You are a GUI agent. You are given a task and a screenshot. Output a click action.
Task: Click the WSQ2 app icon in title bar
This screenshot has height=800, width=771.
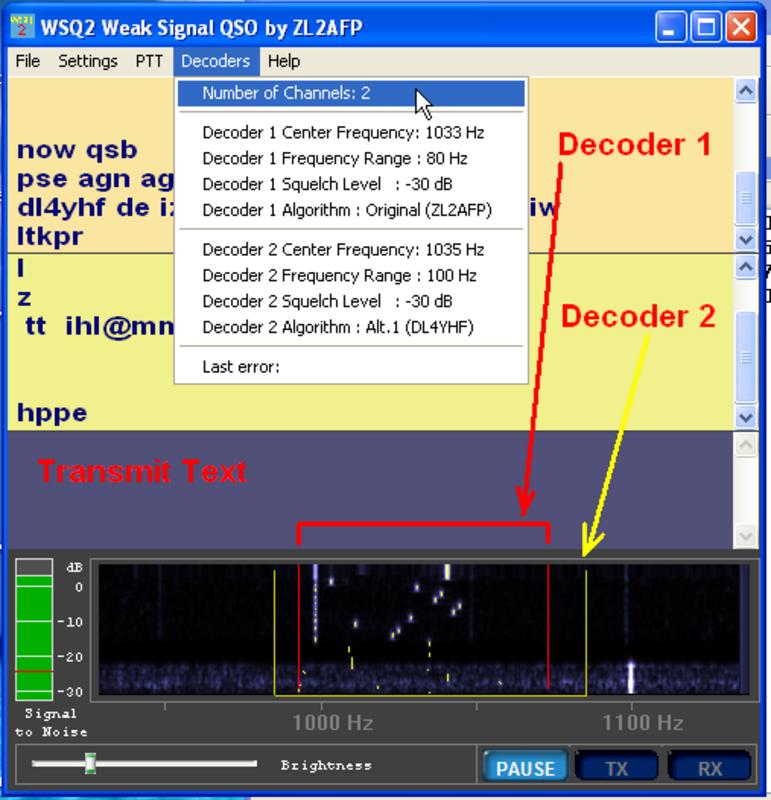pyautogui.click(x=17, y=26)
